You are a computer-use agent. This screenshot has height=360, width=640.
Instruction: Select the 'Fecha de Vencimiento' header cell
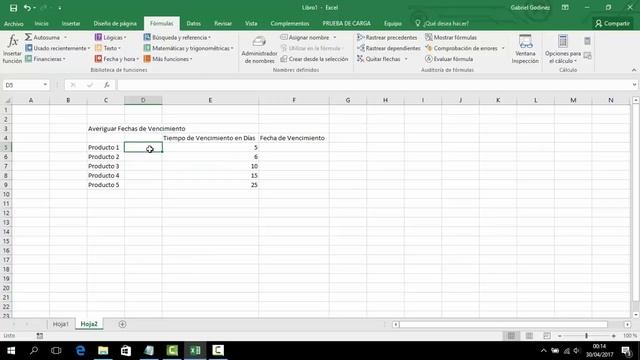(x=293, y=138)
